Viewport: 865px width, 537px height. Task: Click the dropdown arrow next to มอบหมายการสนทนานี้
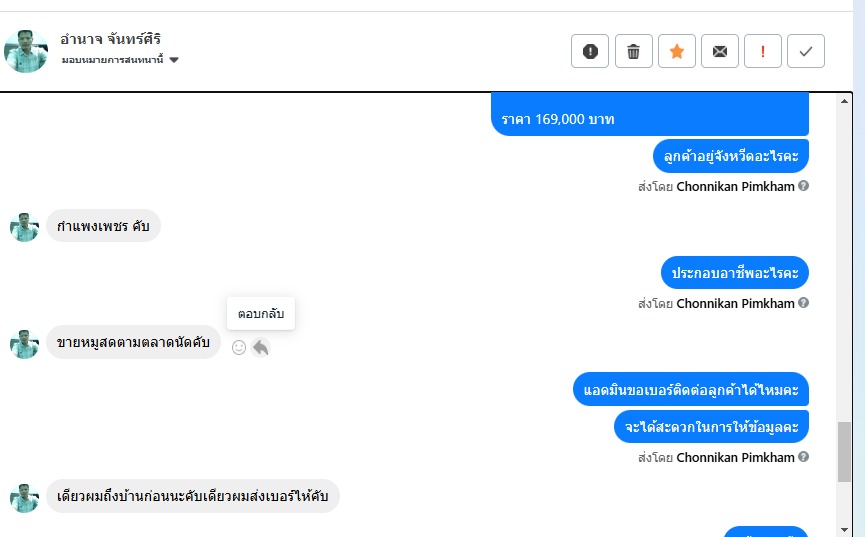coord(174,60)
